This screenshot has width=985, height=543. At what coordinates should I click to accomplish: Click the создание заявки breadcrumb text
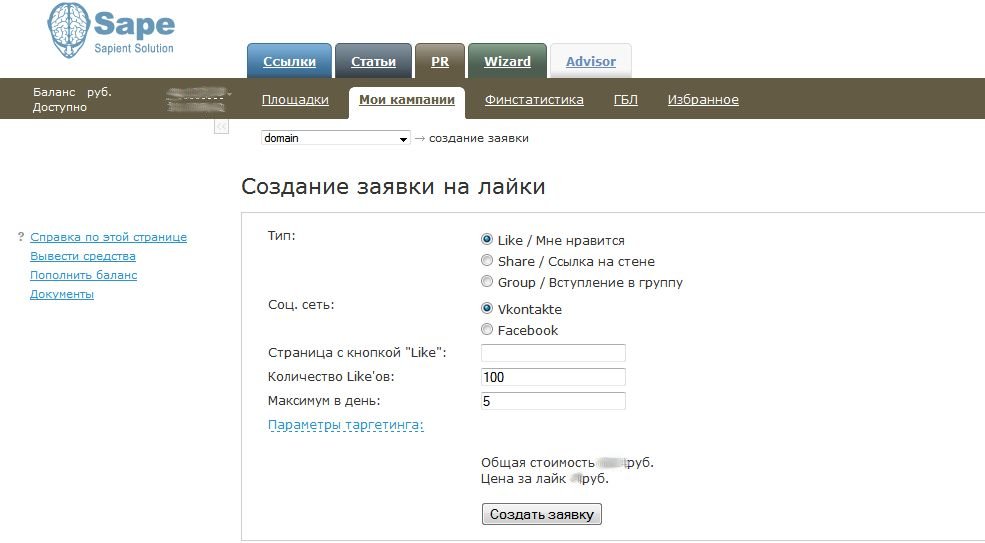tap(479, 138)
